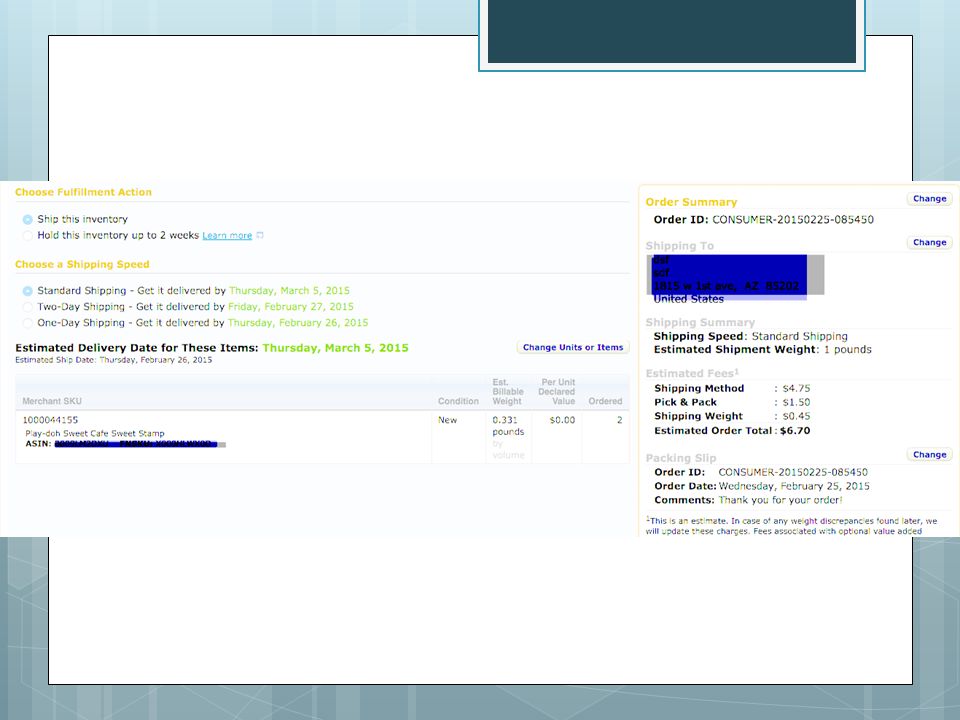
Task: Open the Learn more link
Action: click(x=227, y=236)
